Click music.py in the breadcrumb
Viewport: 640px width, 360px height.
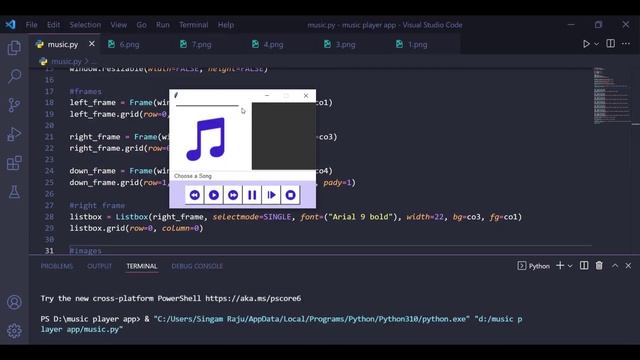[66, 62]
